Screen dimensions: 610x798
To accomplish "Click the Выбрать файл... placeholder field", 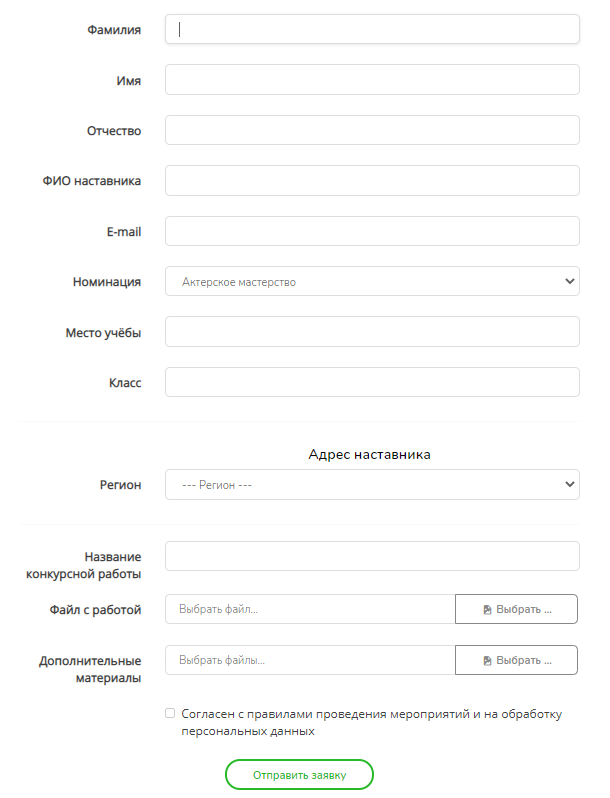I will (x=310, y=609).
